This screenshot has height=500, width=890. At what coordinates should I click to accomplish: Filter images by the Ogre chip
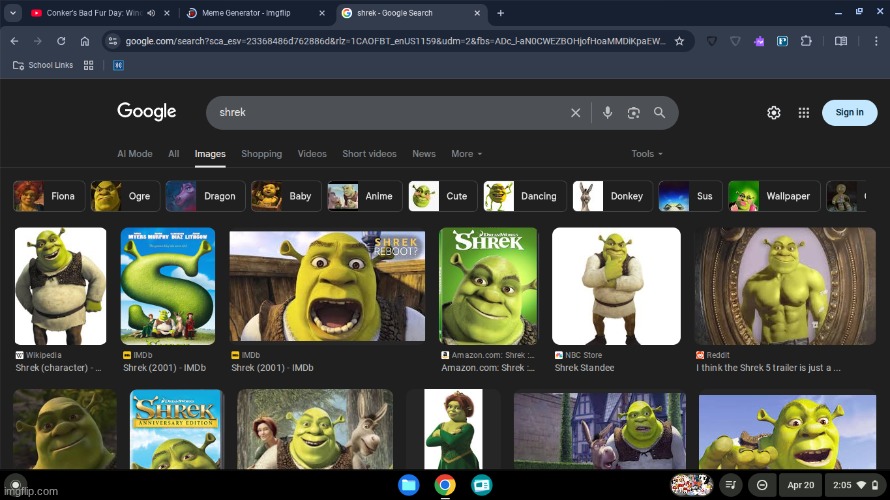124,196
